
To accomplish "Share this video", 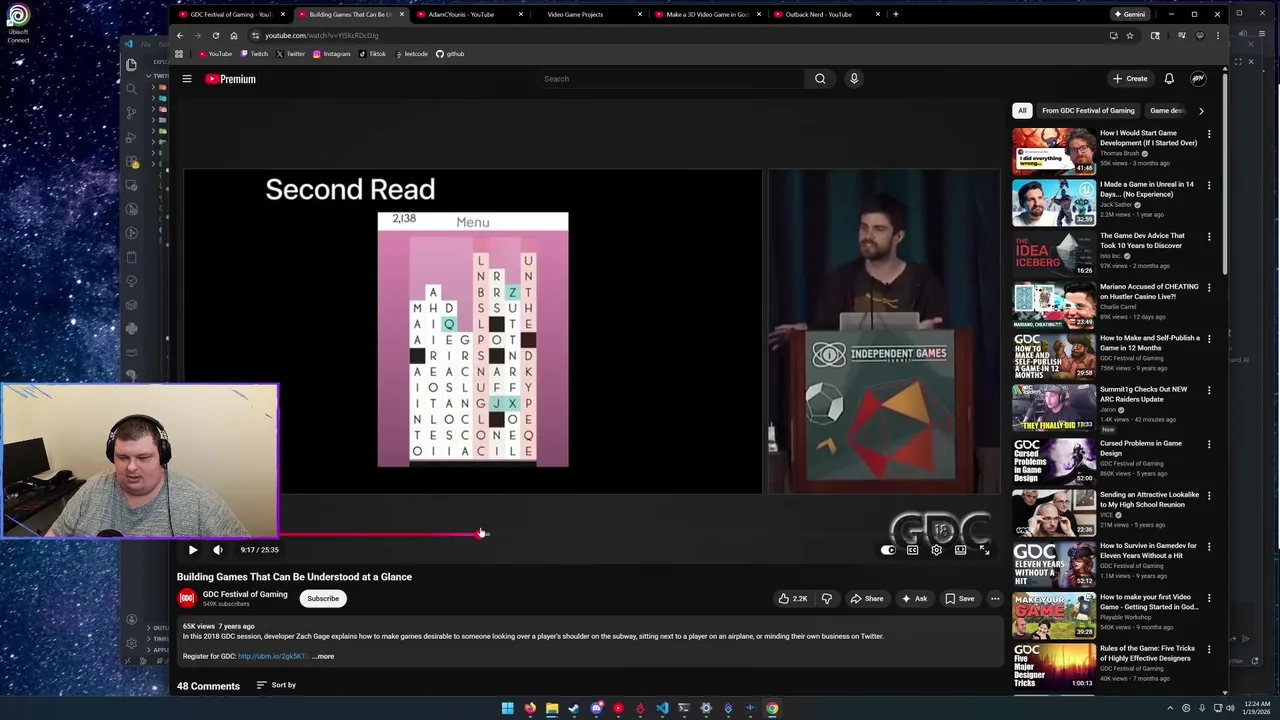I will pyautogui.click(x=866, y=599).
